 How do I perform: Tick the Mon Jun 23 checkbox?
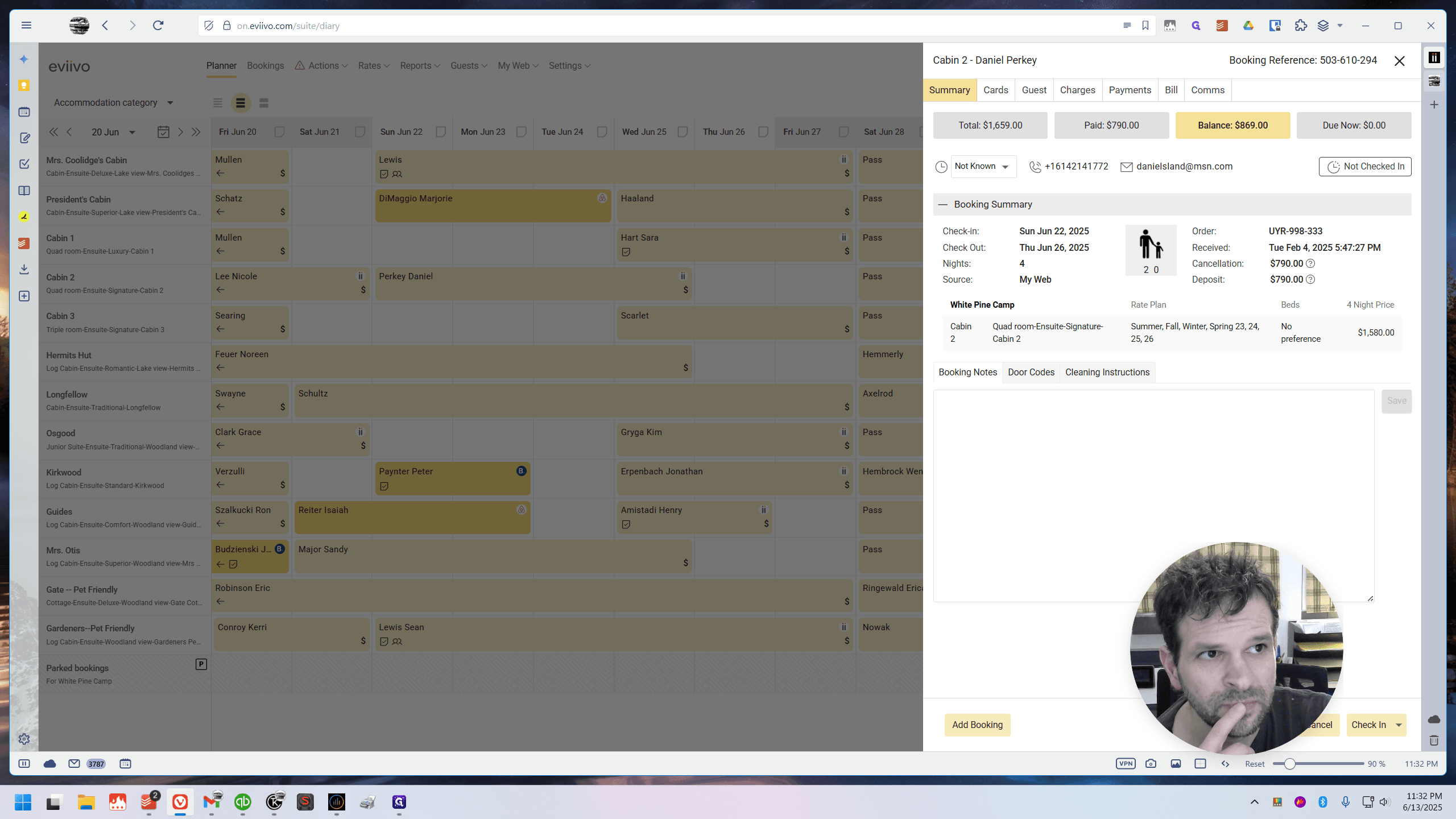point(522,132)
